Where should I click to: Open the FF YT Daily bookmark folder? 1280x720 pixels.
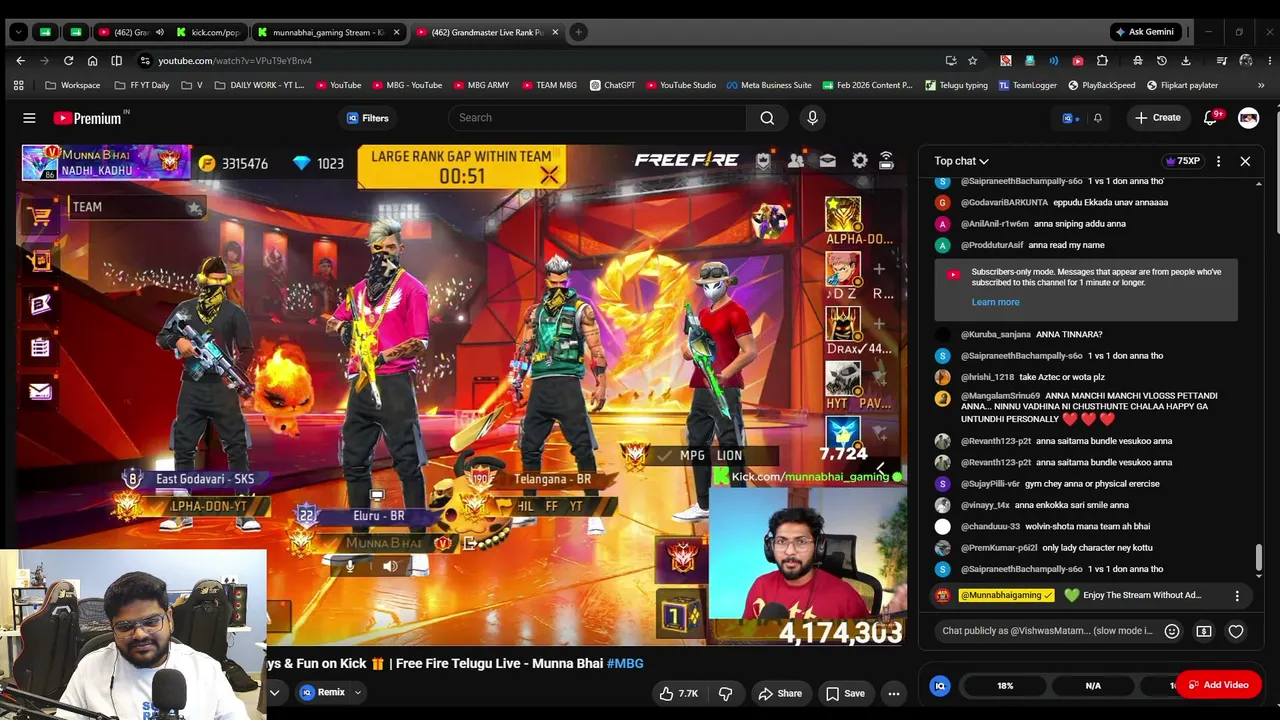point(142,85)
